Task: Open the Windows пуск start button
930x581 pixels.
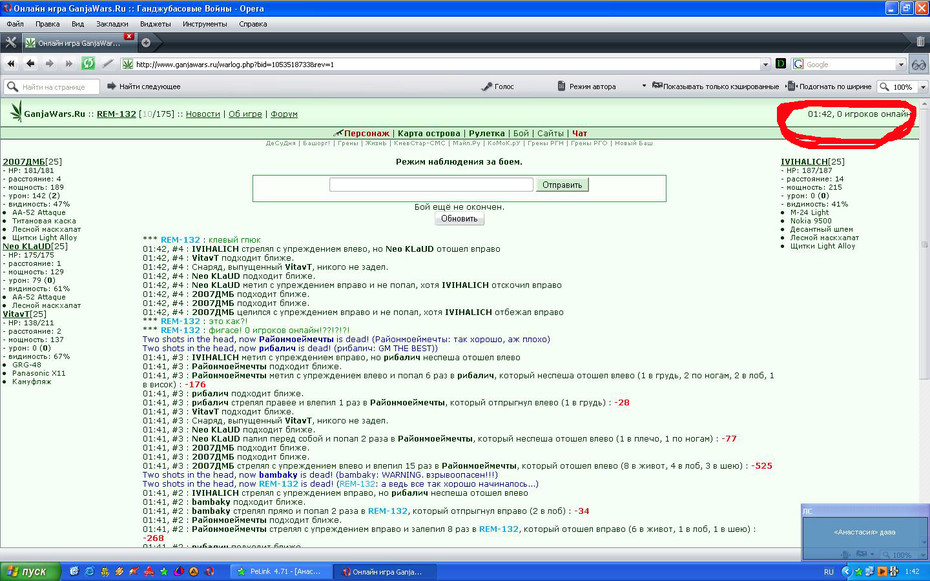Action: 30,572
